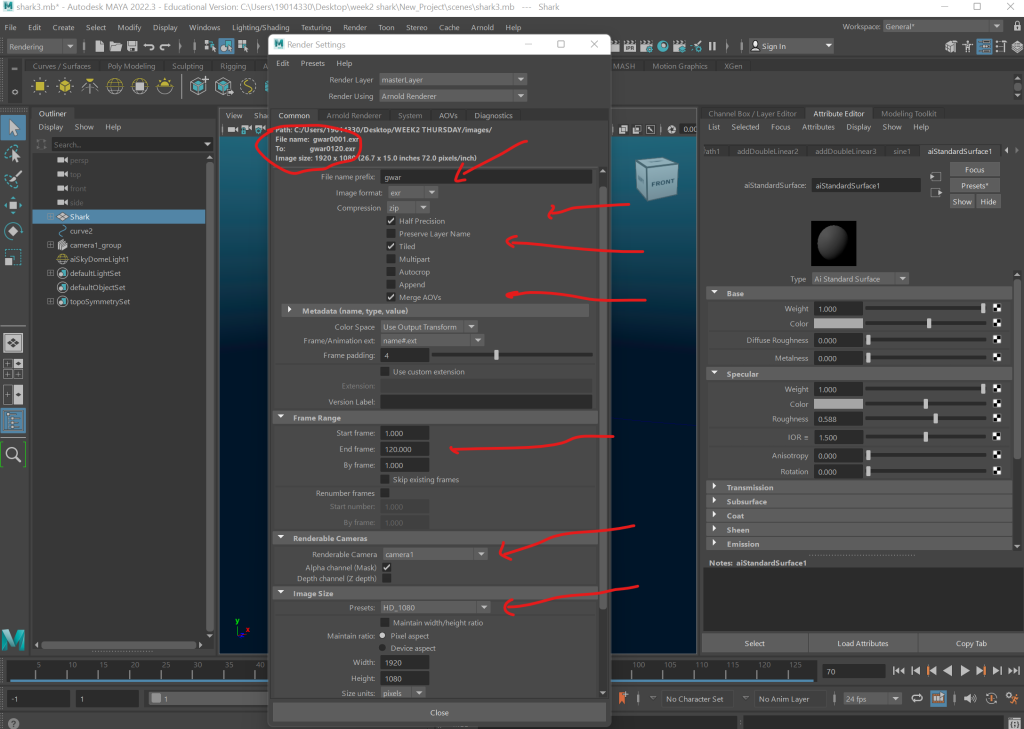Choose the Lasso select tool
The image size is (1024, 729).
pos(13,154)
